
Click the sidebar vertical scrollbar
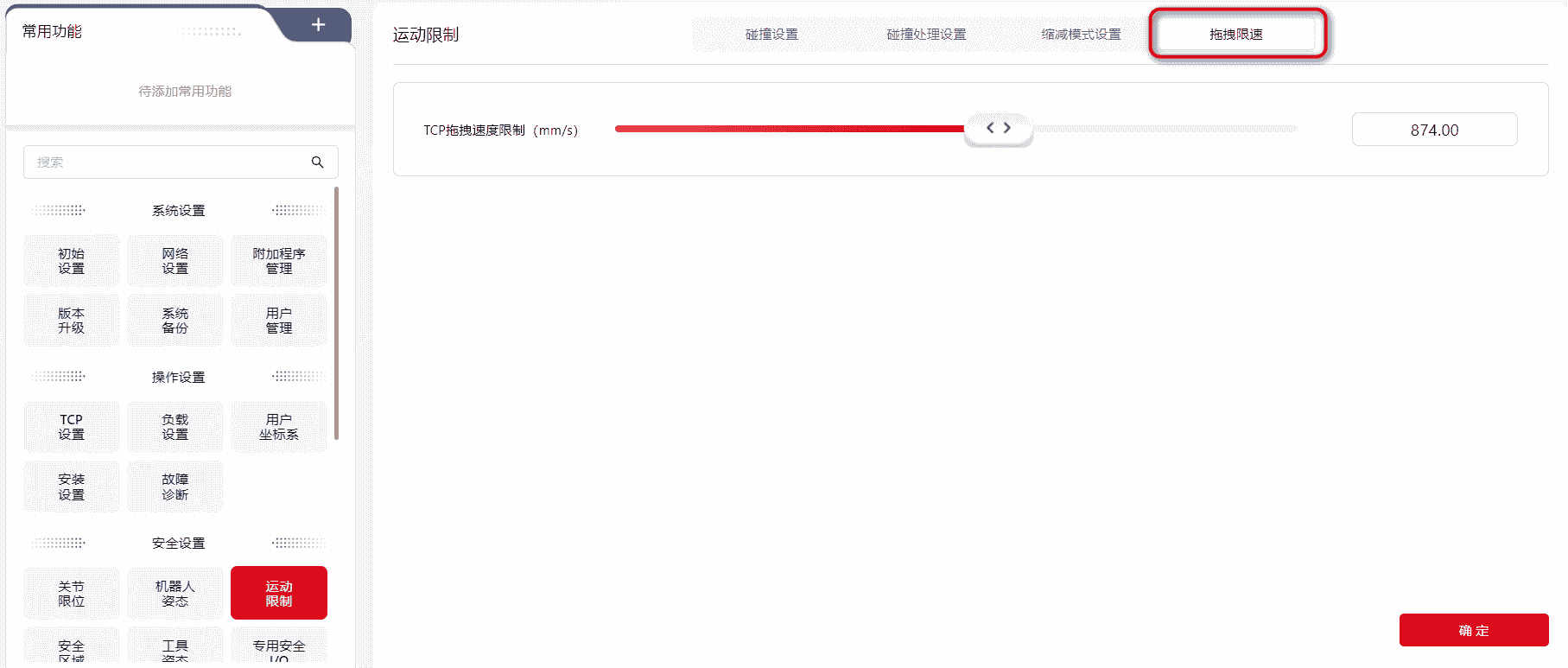pyautogui.click(x=336, y=313)
